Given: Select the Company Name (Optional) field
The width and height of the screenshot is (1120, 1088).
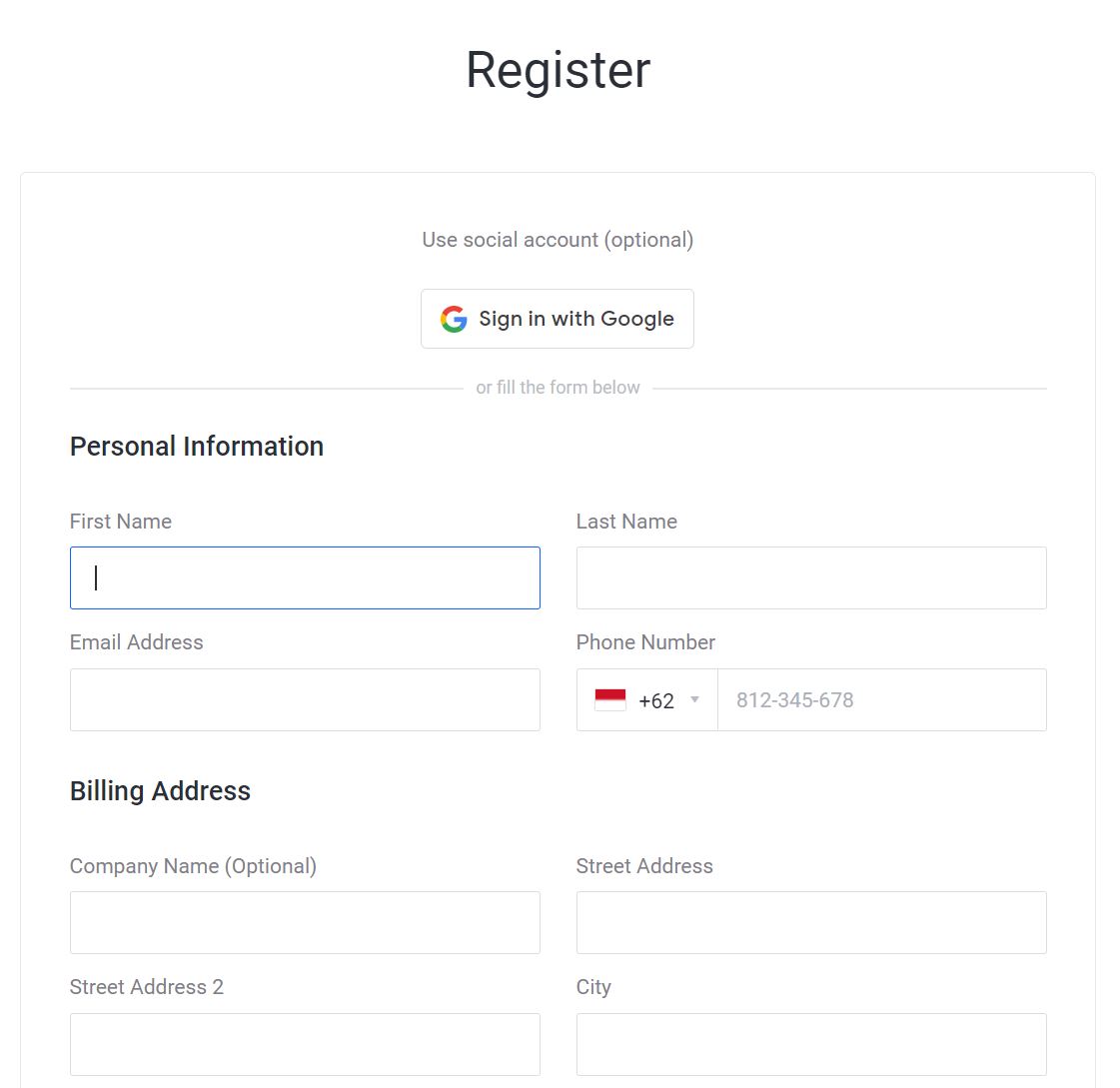Looking at the screenshot, I should click(x=305, y=922).
